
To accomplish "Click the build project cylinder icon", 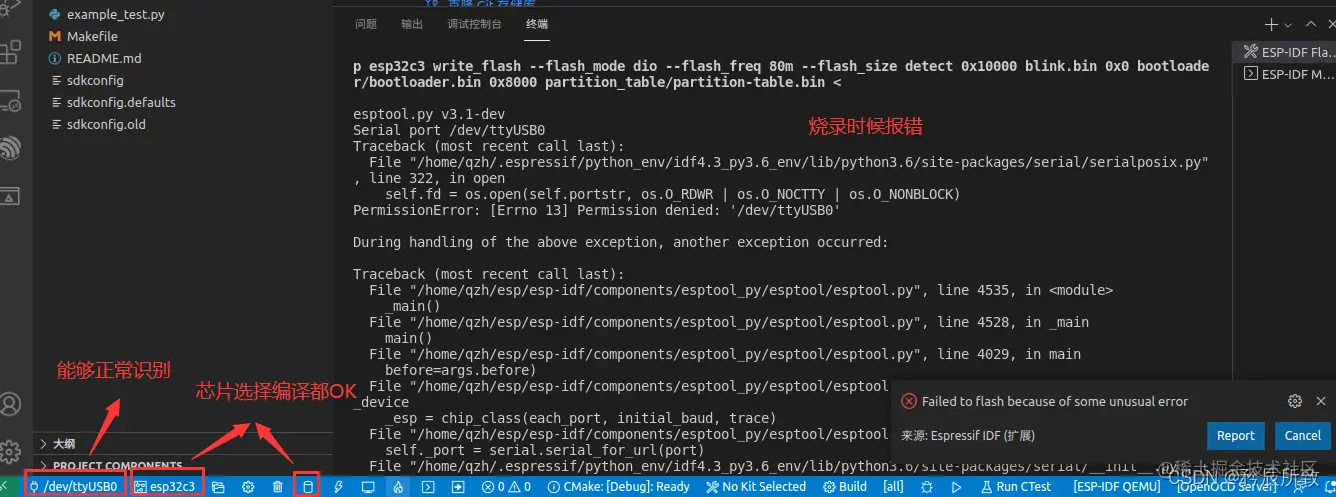I will pos(308,487).
